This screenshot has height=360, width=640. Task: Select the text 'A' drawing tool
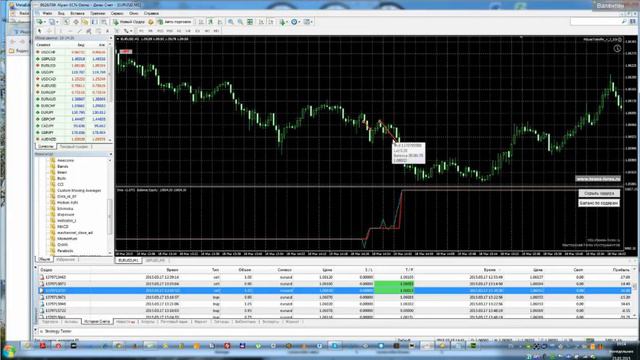[107, 31]
